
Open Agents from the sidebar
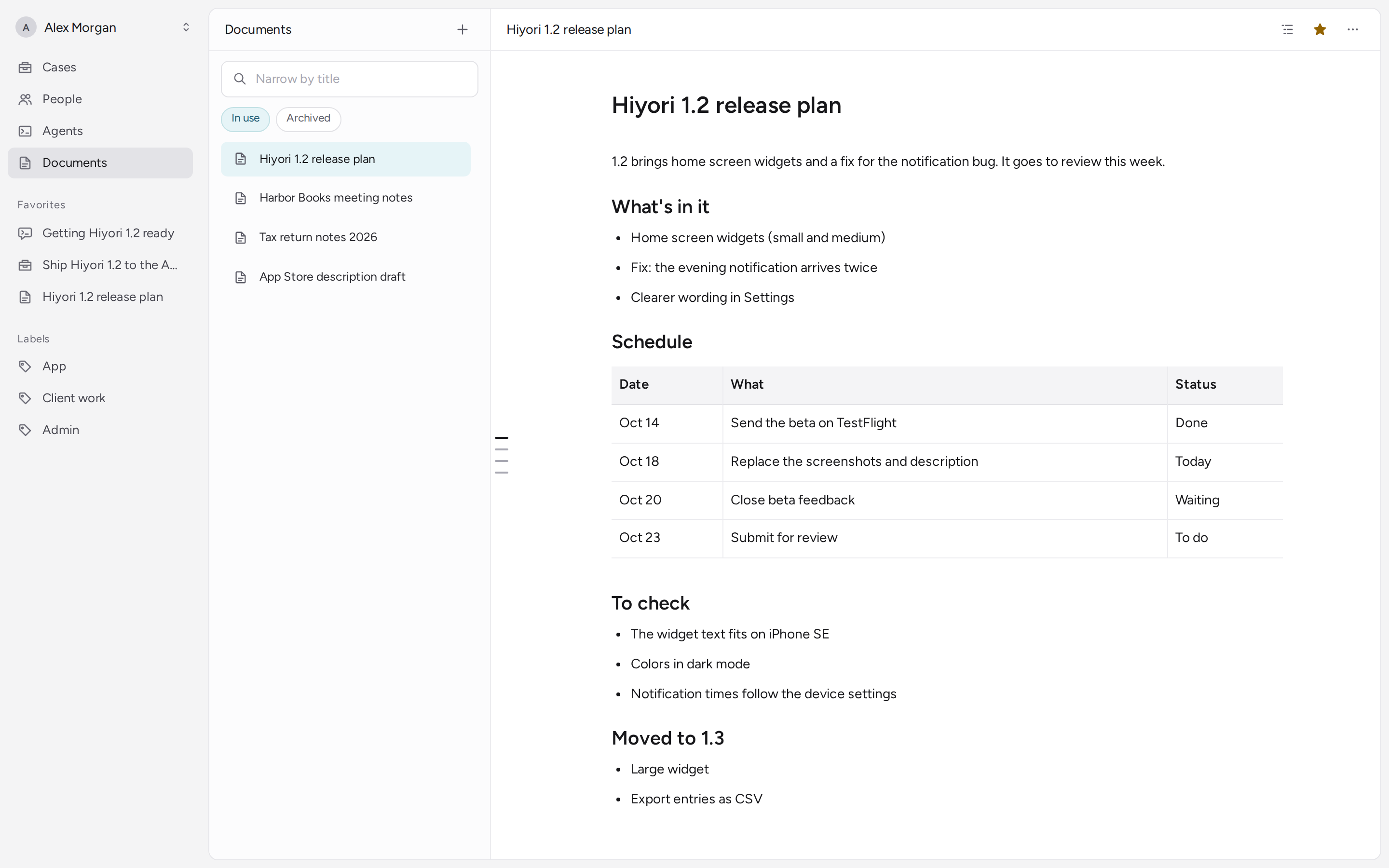tap(100, 131)
